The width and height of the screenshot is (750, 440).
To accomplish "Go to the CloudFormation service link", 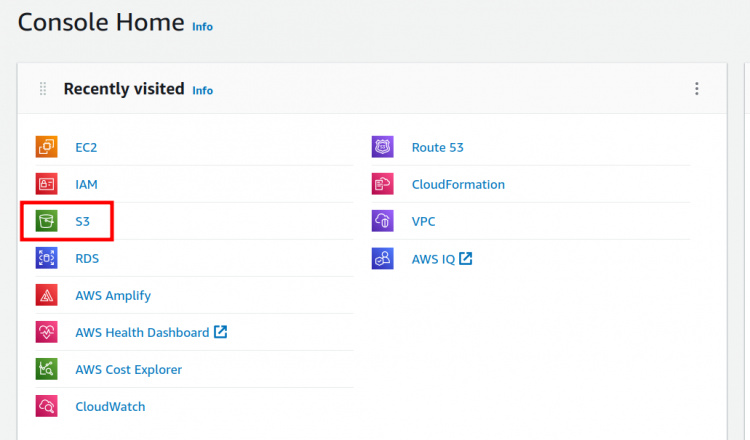I will [x=458, y=184].
